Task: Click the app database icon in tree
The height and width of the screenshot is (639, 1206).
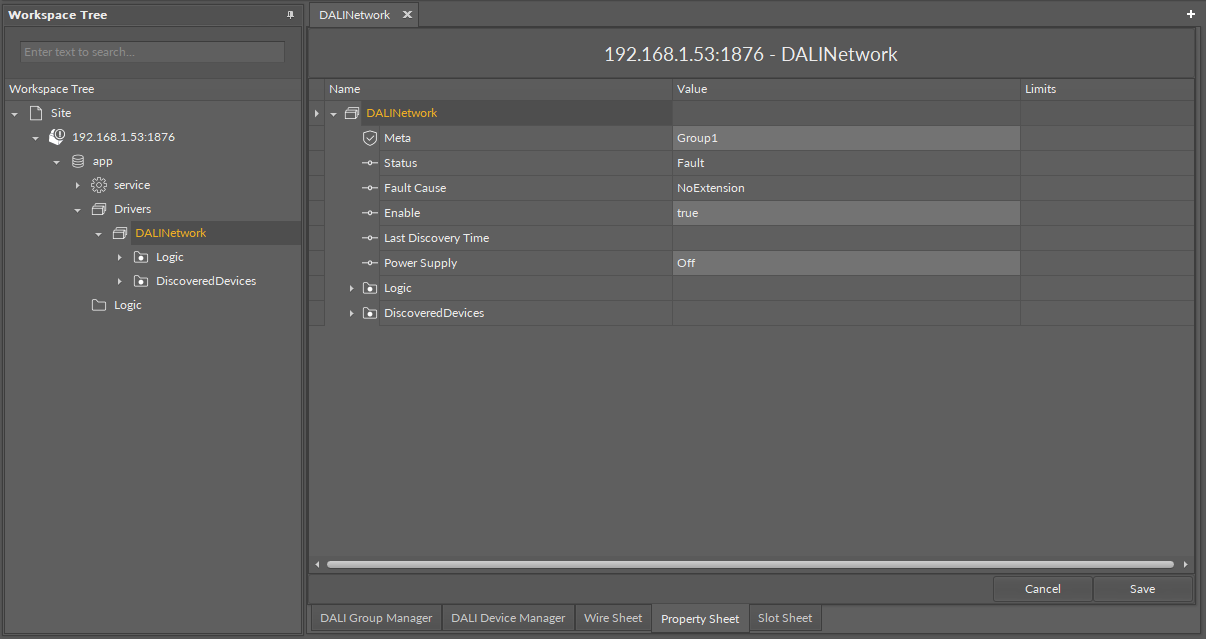Action: pos(78,161)
